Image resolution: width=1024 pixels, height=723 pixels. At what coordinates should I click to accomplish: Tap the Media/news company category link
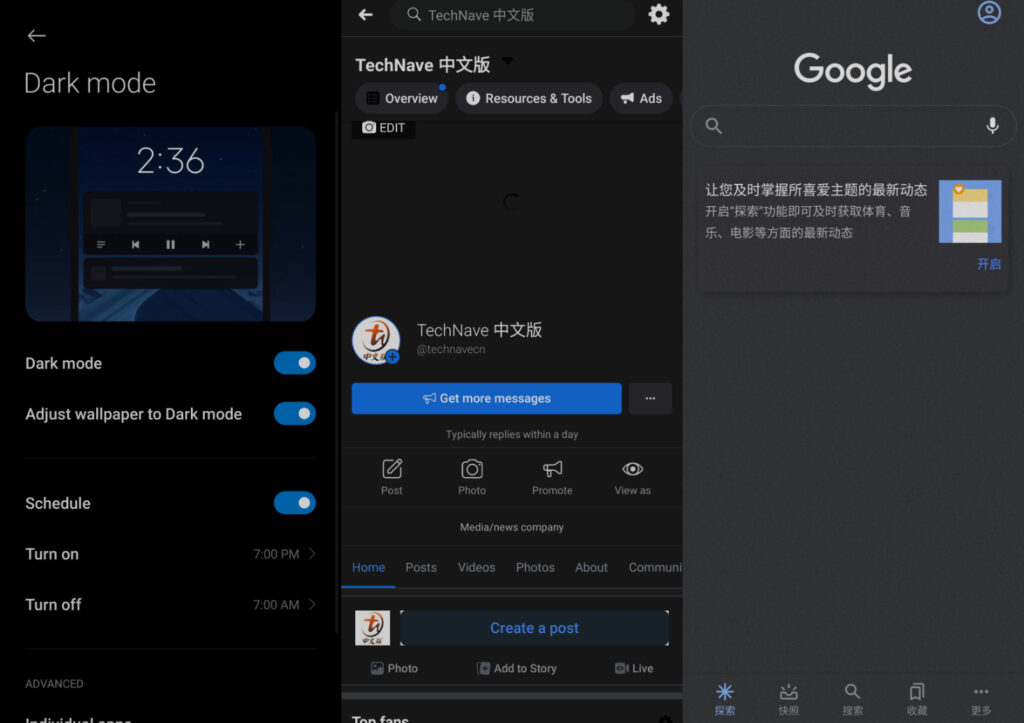(511, 527)
